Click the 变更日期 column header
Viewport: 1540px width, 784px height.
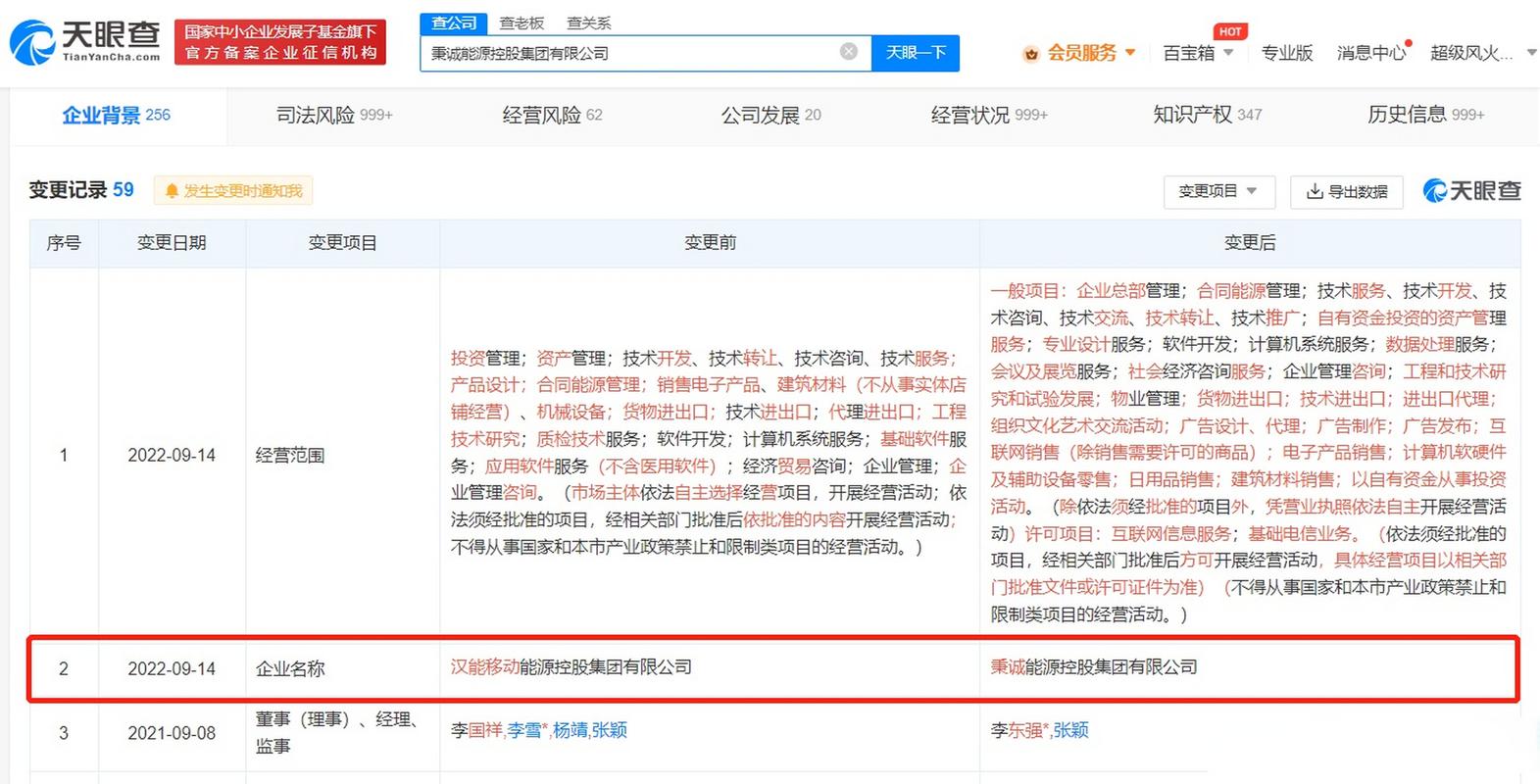tap(172, 243)
